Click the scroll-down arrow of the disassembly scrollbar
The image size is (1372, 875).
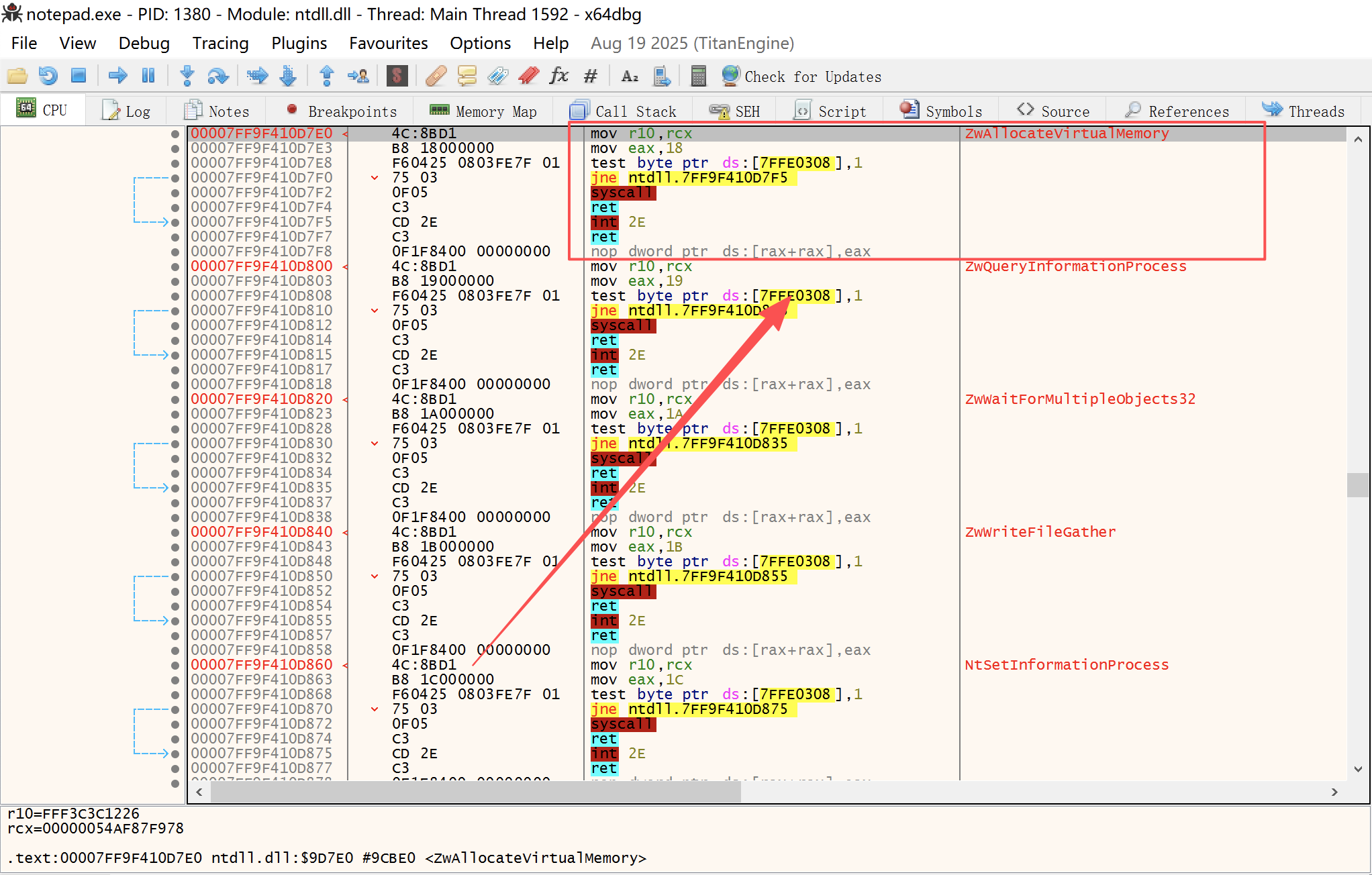[1358, 769]
